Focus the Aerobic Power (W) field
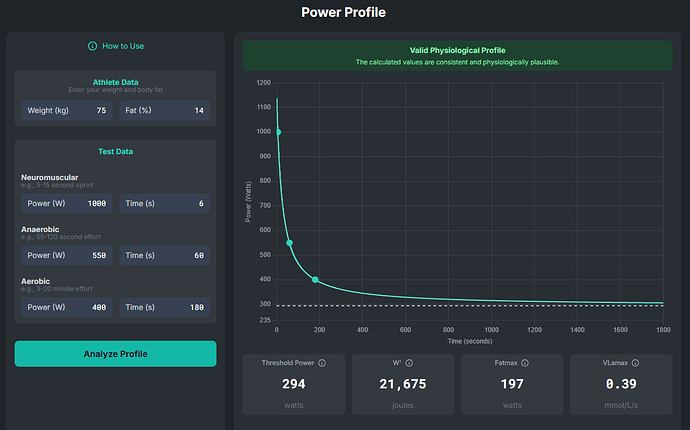This screenshot has width=690, height=430. (x=67, y=307)
